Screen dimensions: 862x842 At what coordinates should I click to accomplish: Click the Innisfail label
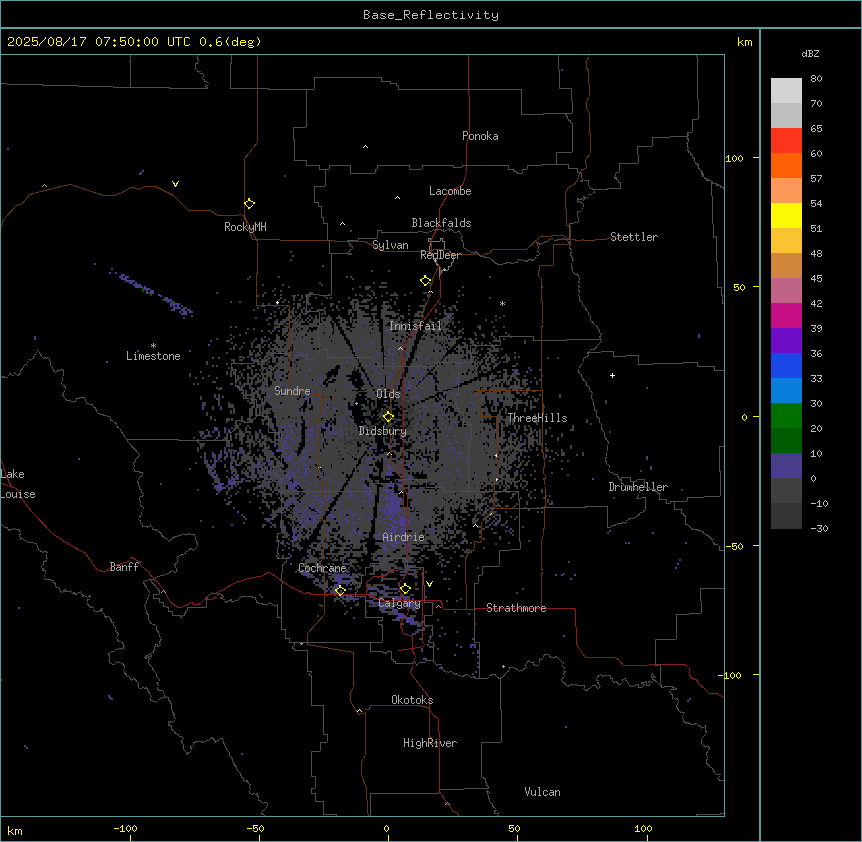(415, 326)
